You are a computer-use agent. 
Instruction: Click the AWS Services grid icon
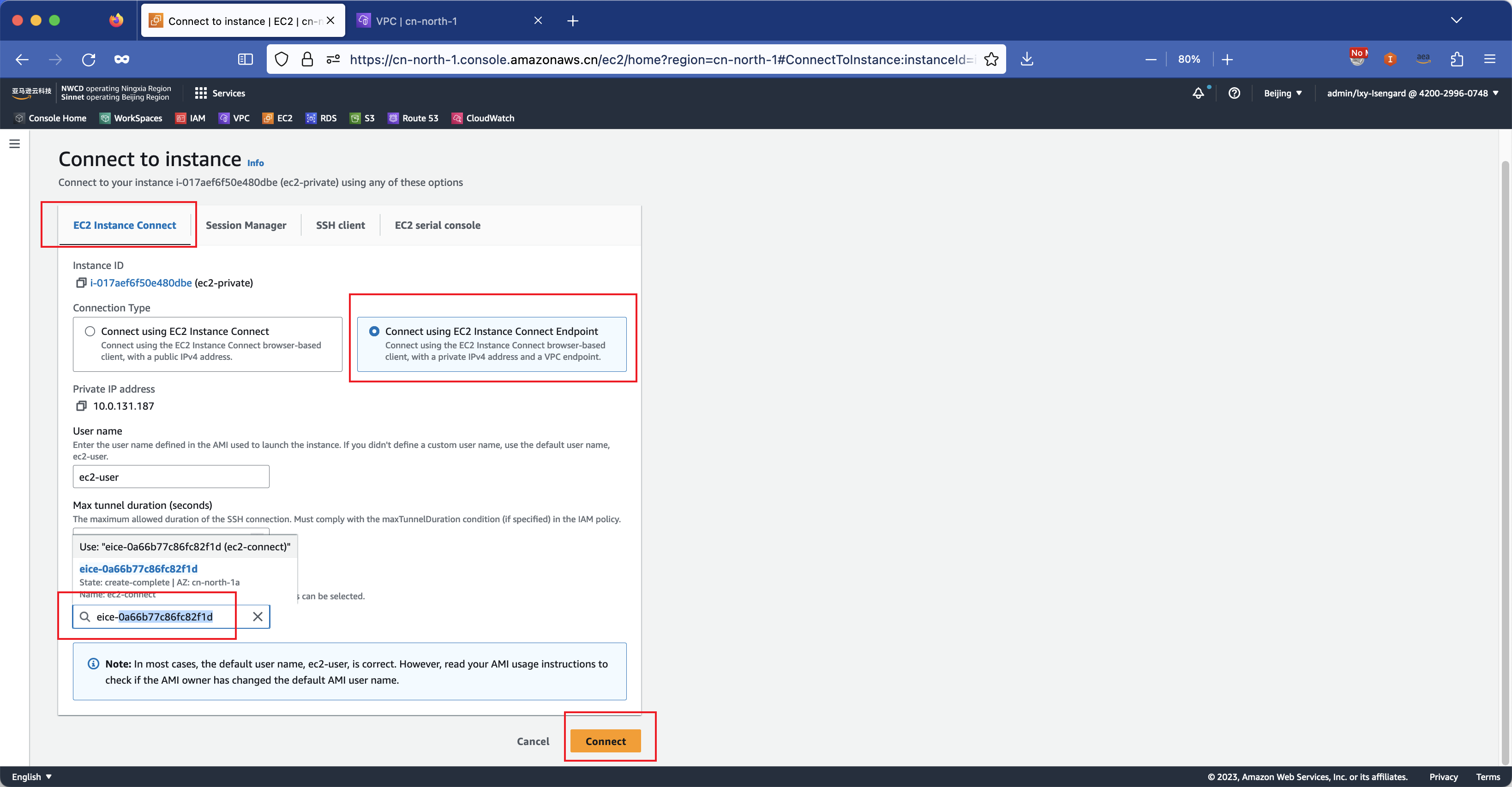(x=200, y=93)
